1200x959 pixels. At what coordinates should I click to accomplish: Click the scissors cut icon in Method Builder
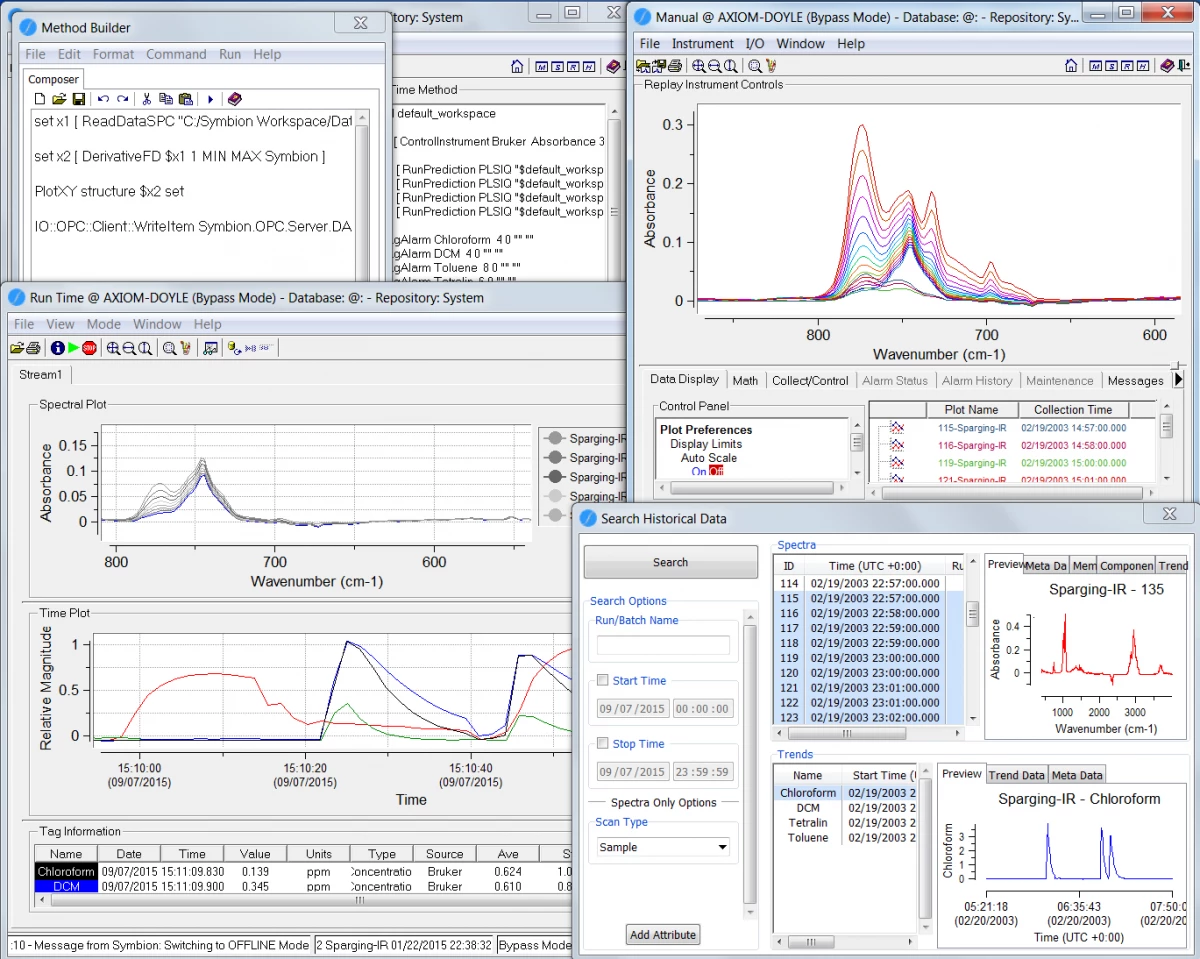[146, 99]
